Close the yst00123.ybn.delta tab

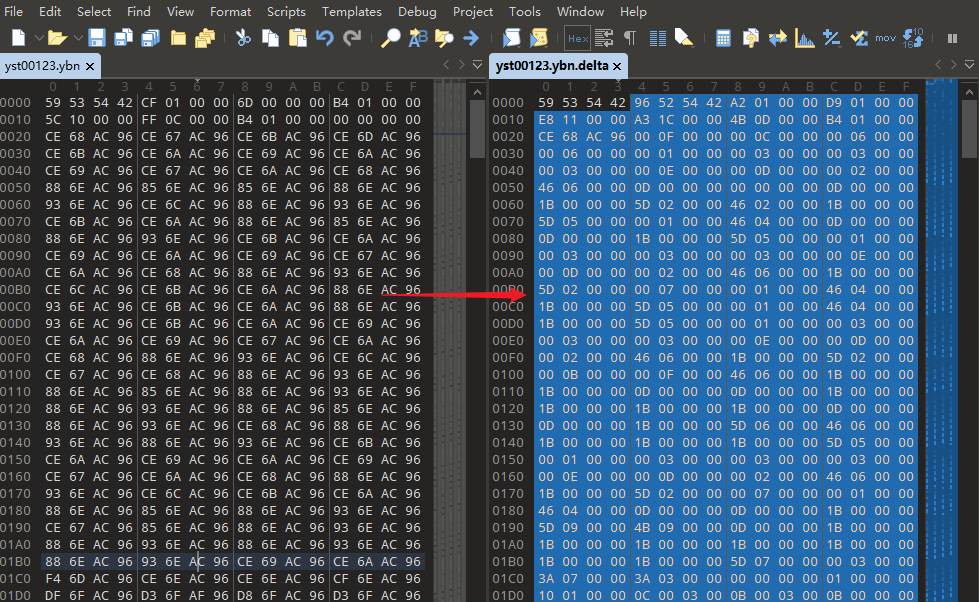pyautogui.click(x=617, y=66)
